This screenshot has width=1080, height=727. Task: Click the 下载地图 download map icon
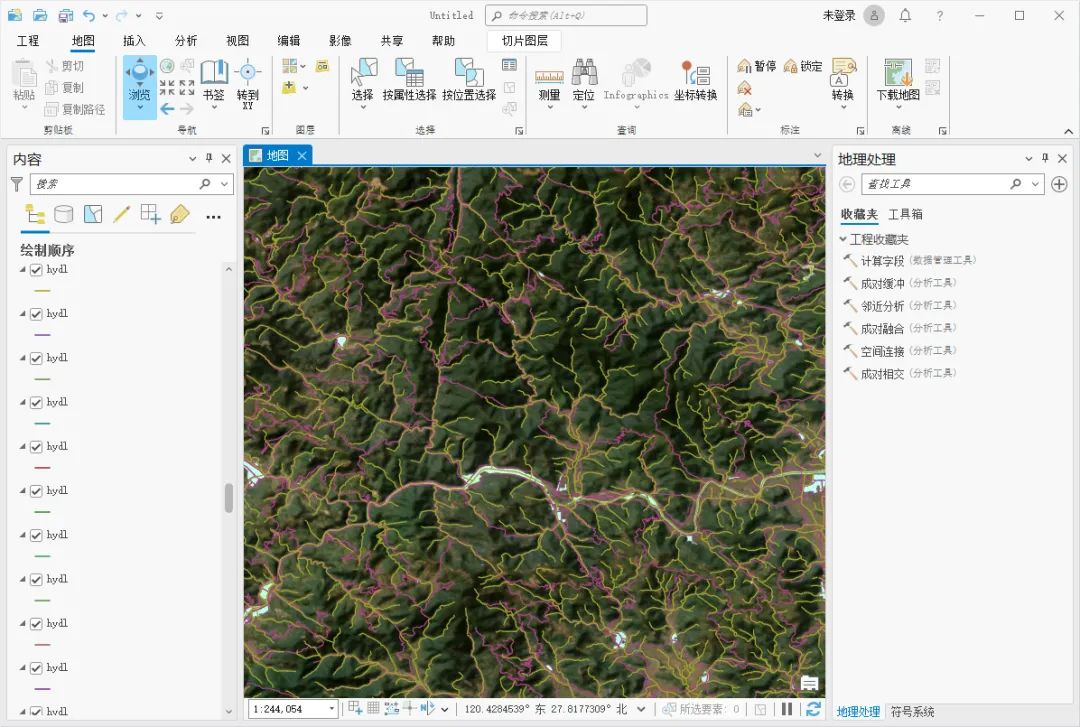coord(898,81)
